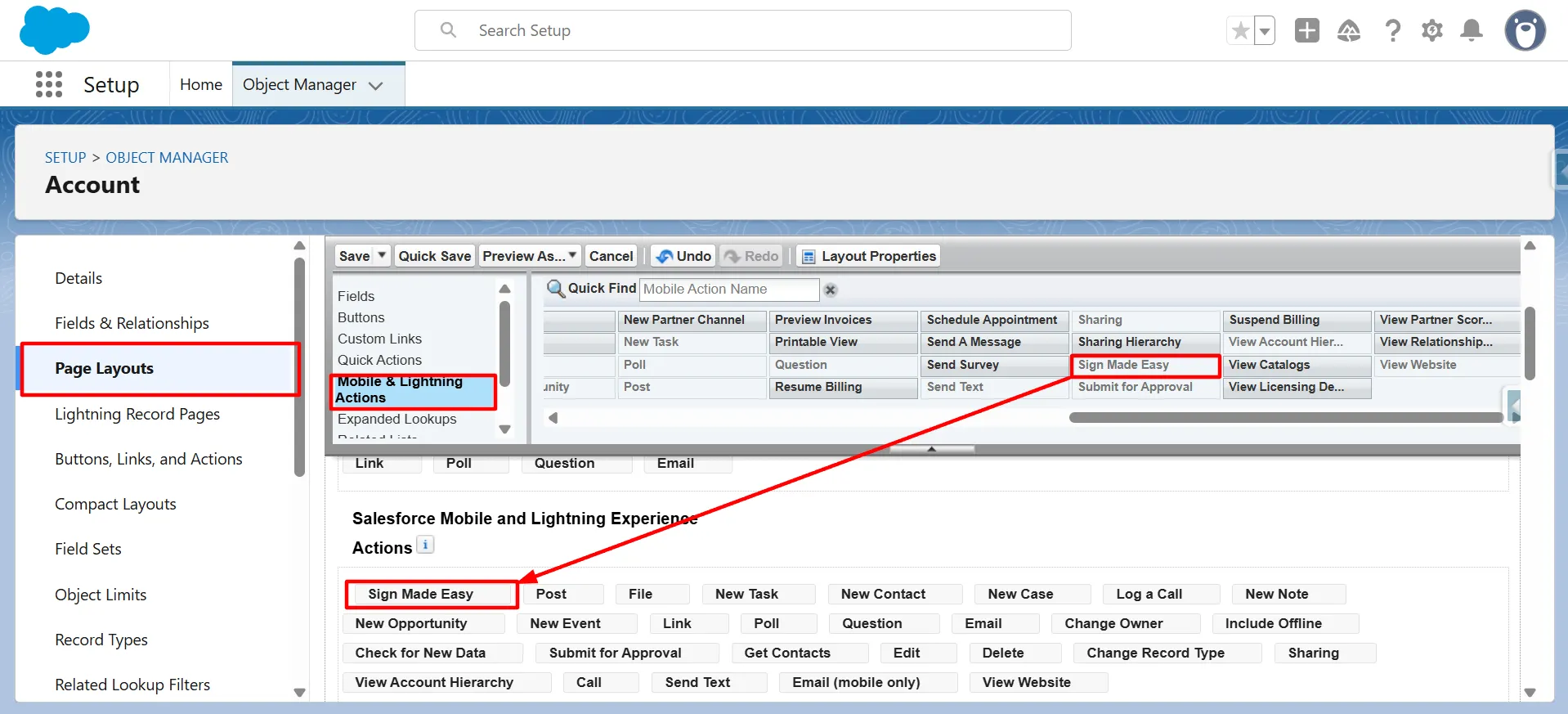Screen dimensions: 1568x714
Task: Click the favorites star icon
Action: tap(1240, 31)
